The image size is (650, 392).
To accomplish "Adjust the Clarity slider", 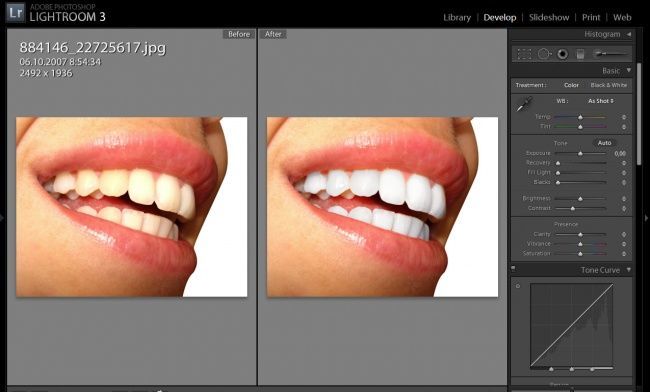I will coord(580,235).
